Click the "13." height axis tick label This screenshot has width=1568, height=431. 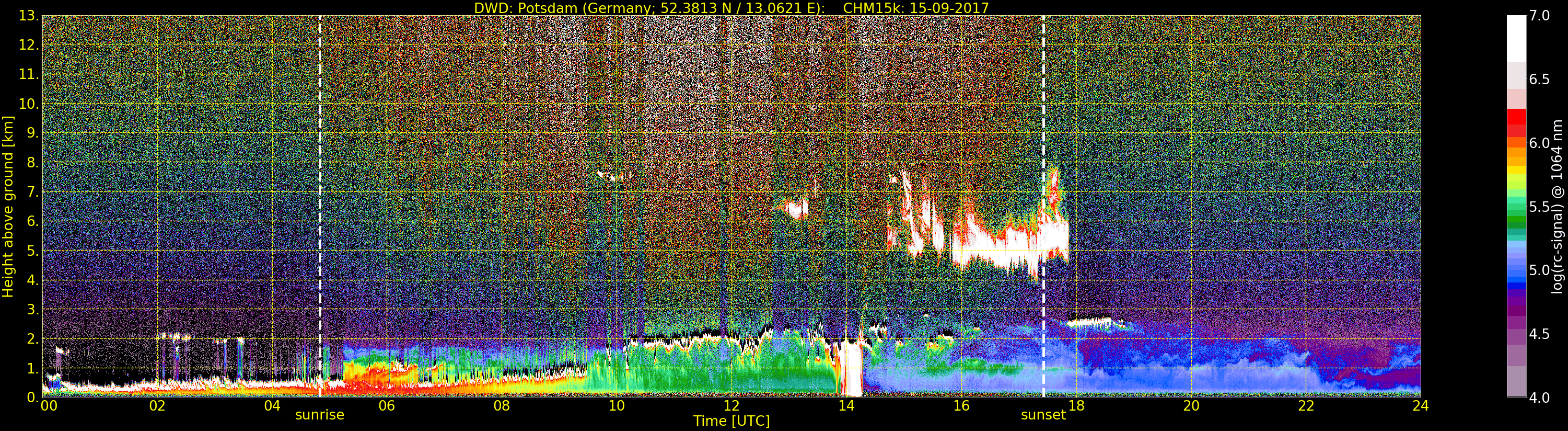pyautogui.click(x=29, y=16)
